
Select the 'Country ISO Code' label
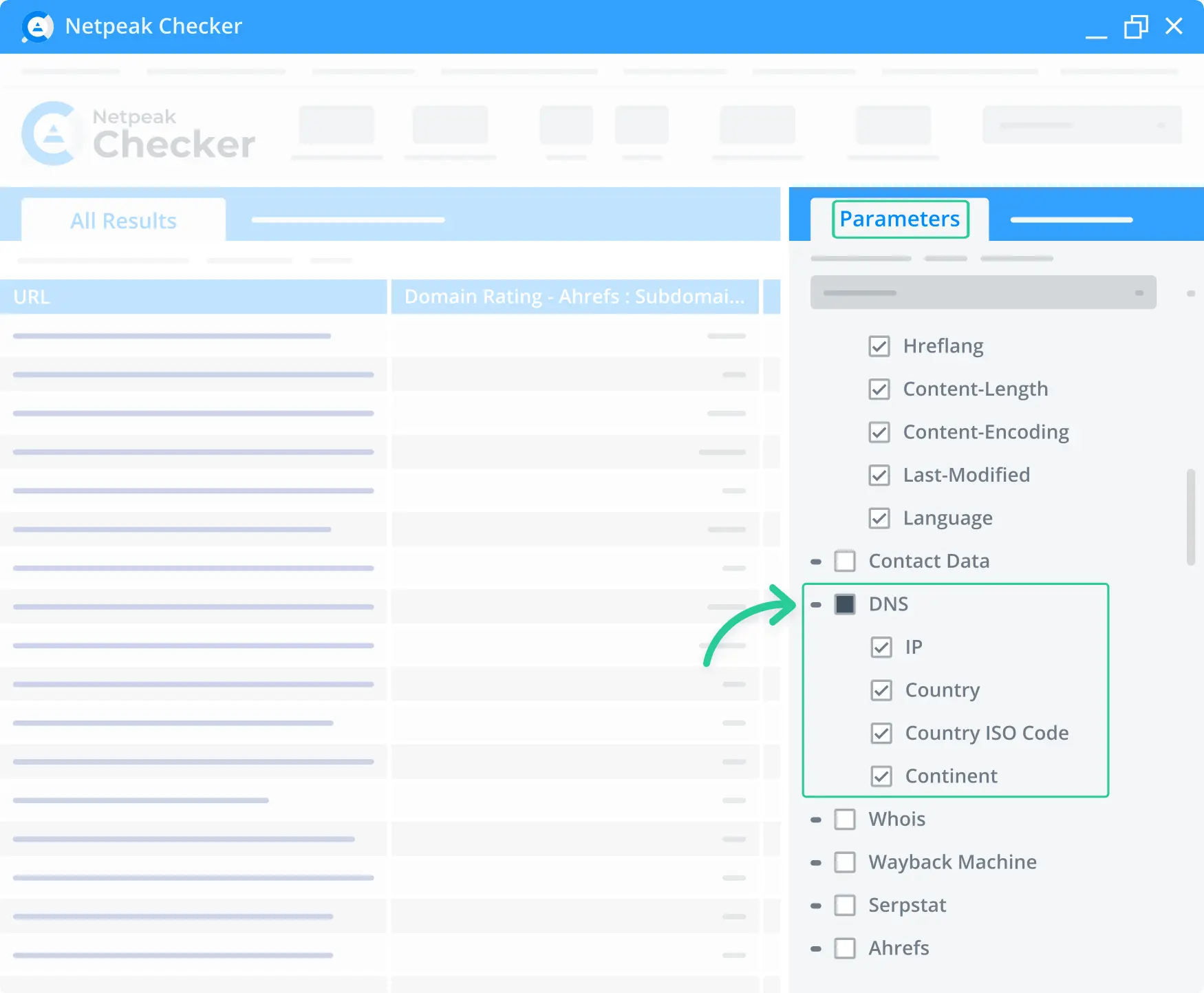click(x=987, y=734)
